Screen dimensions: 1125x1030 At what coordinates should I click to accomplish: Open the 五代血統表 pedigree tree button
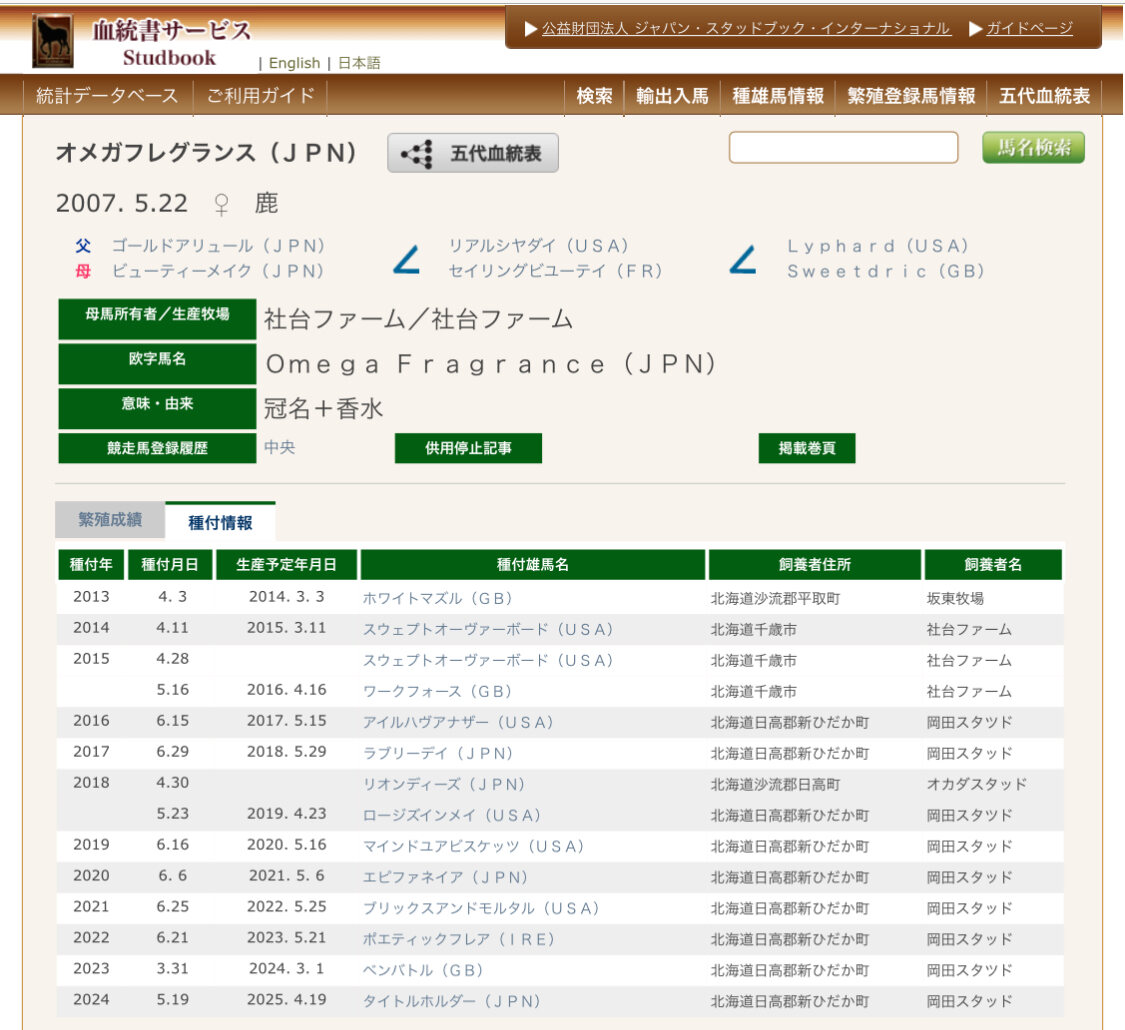click(473, 153)
